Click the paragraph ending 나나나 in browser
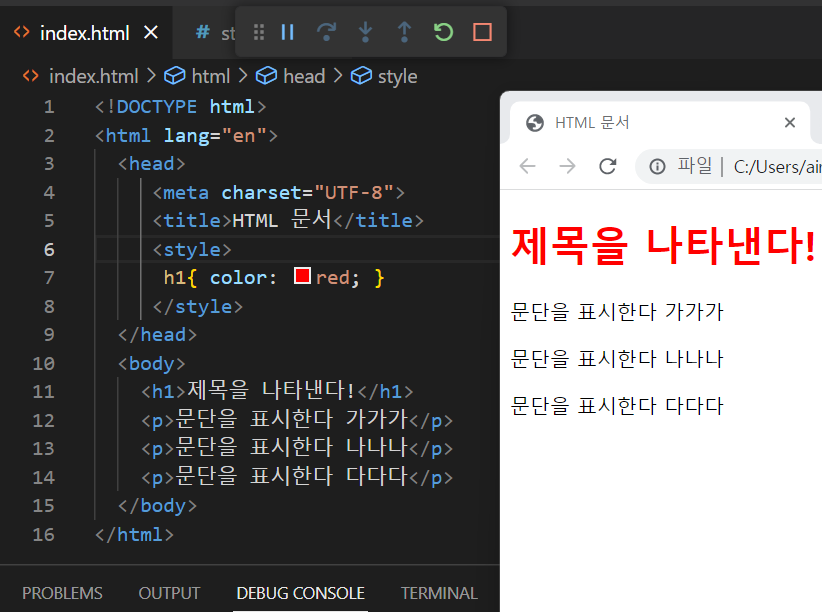This screenshot has width=822, height=612. [x=617, y=359]
